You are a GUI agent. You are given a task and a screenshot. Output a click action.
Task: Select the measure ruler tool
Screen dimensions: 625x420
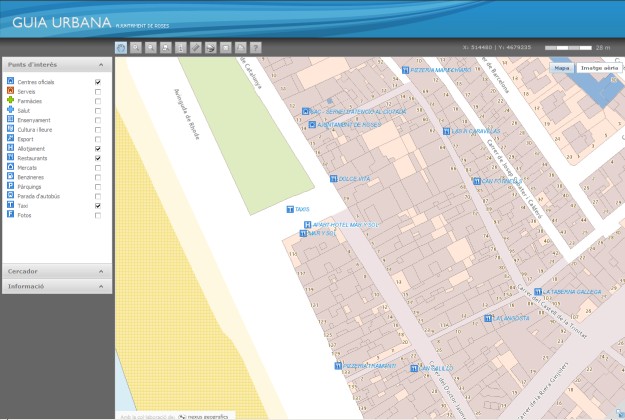tap(196, 47)
